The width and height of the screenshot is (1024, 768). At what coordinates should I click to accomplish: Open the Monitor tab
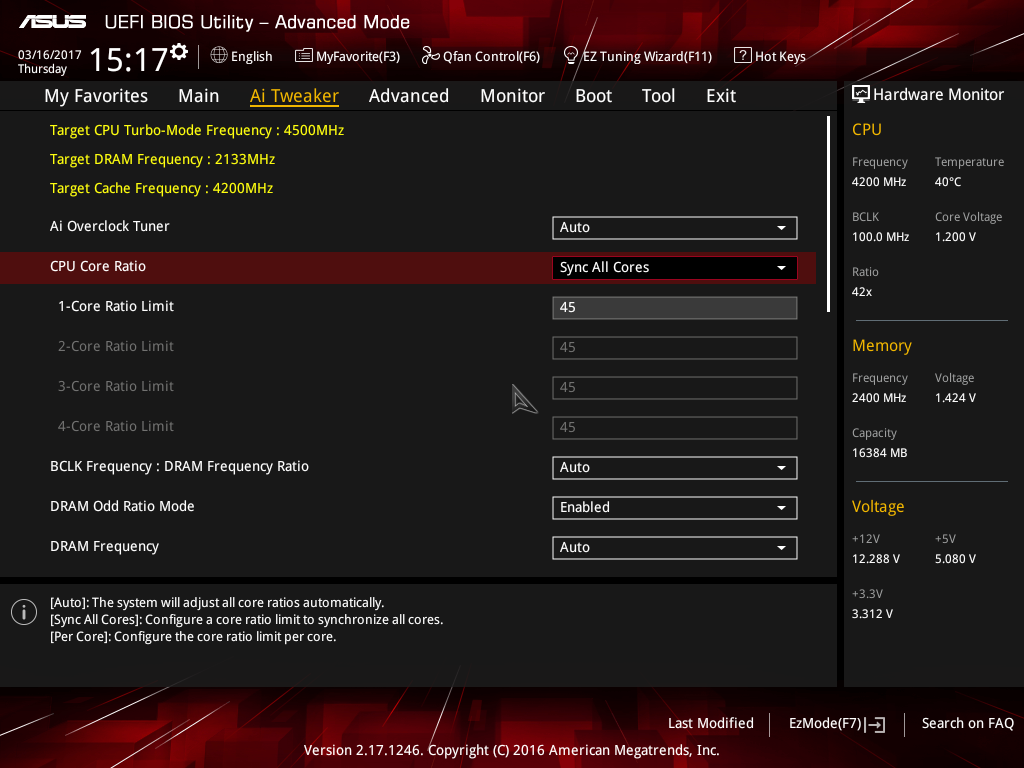click(x=512, y=96)
